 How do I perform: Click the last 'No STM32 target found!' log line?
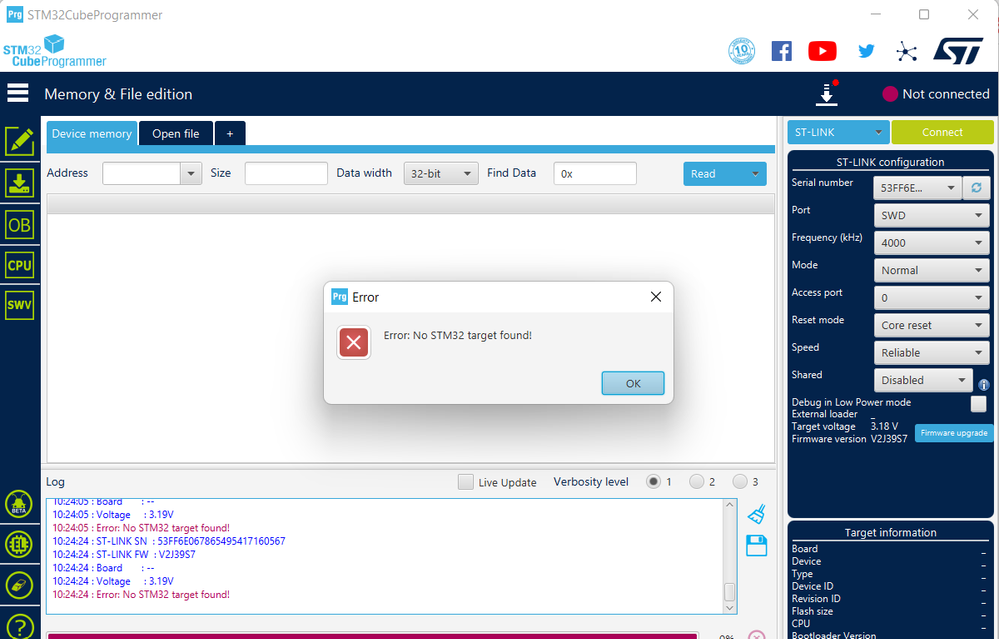(141, 594)
